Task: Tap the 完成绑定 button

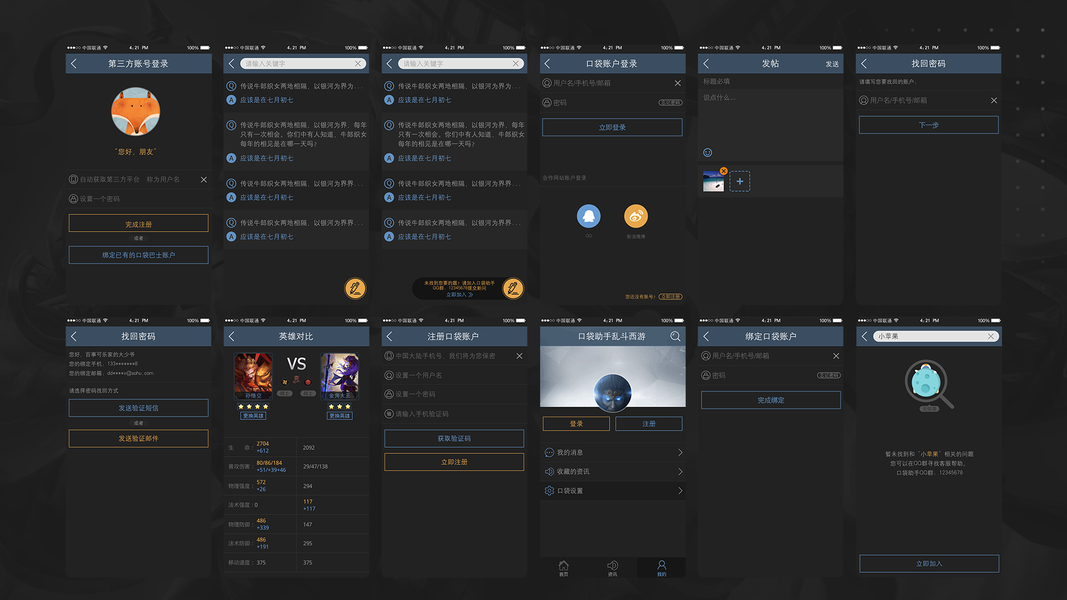Action: coord(771,400)
